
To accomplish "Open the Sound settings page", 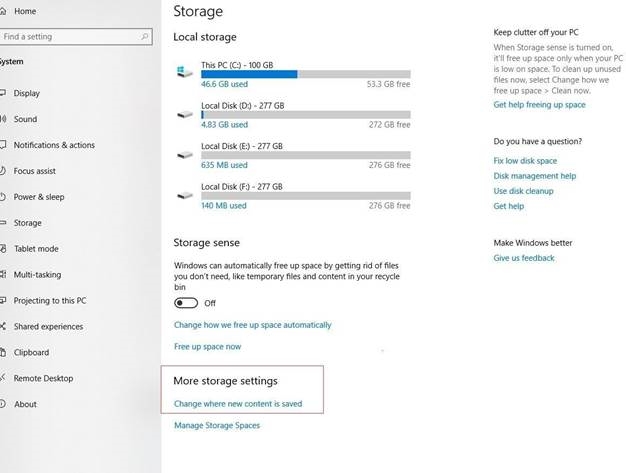I will (x=25, y=119).
